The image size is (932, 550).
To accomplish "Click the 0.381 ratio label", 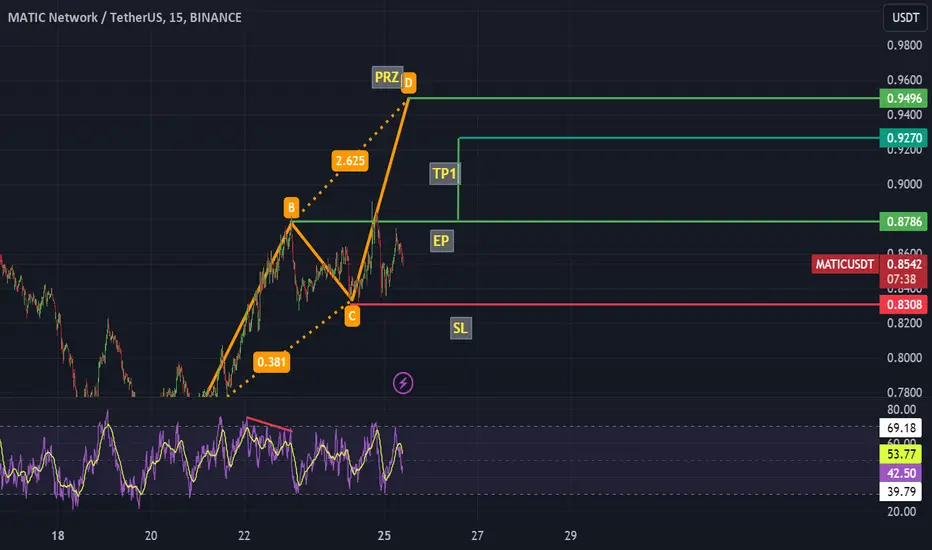I will click(x=272, y=362).
